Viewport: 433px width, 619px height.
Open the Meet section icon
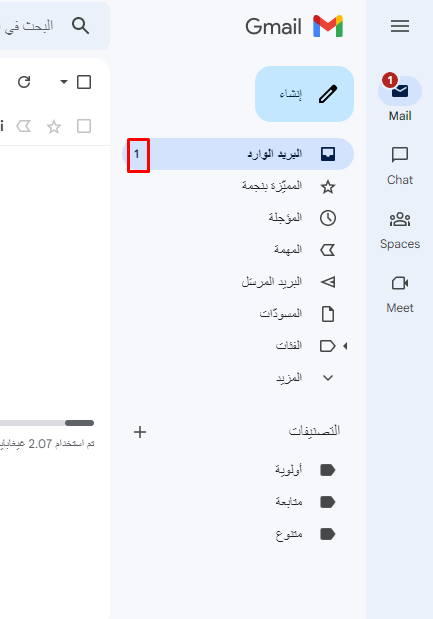(400, 283)
